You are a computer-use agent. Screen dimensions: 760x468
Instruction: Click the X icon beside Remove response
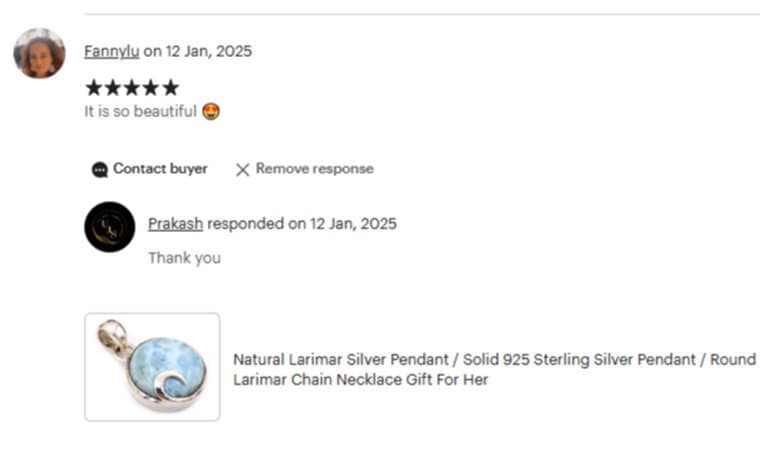pos(242,170)
